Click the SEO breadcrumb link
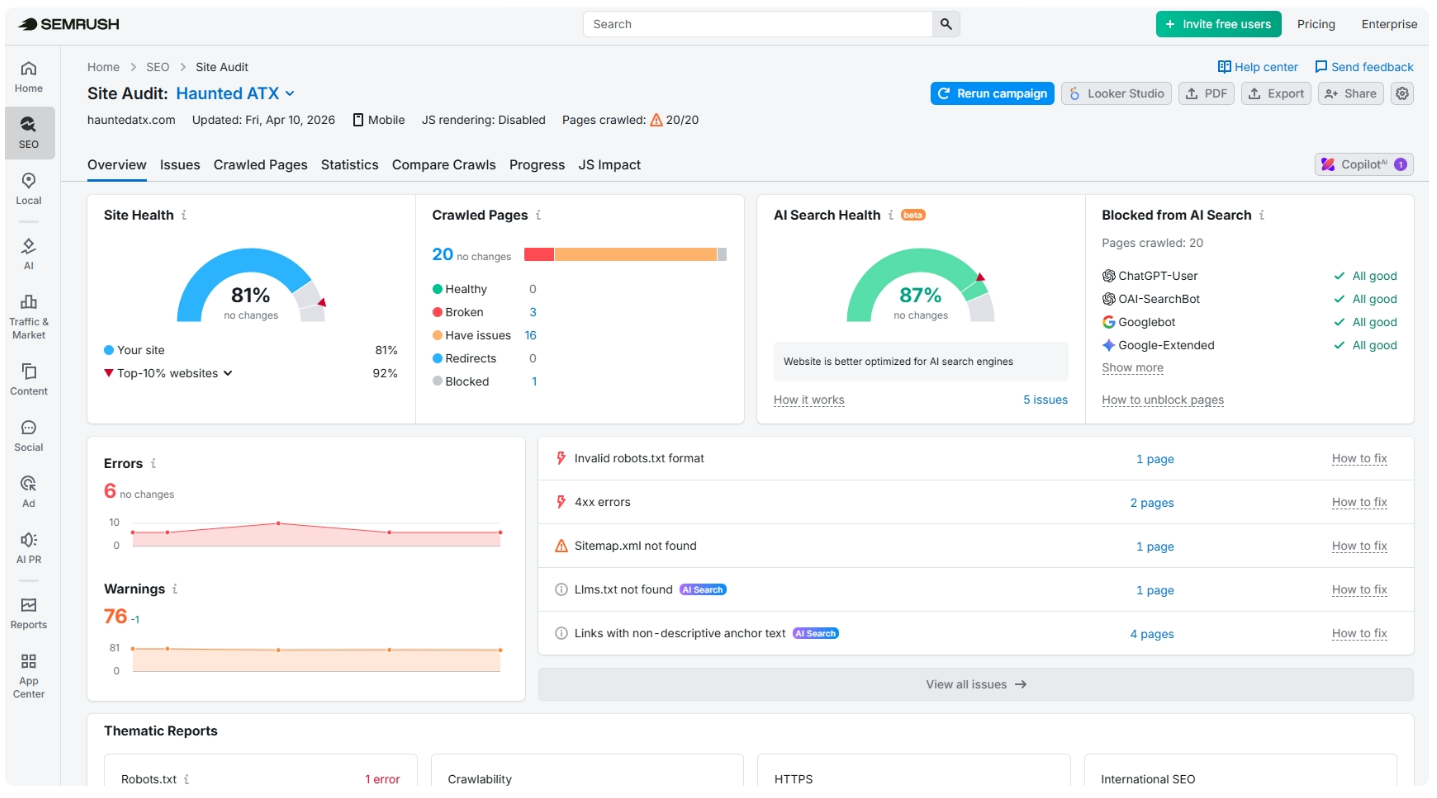 158,67
